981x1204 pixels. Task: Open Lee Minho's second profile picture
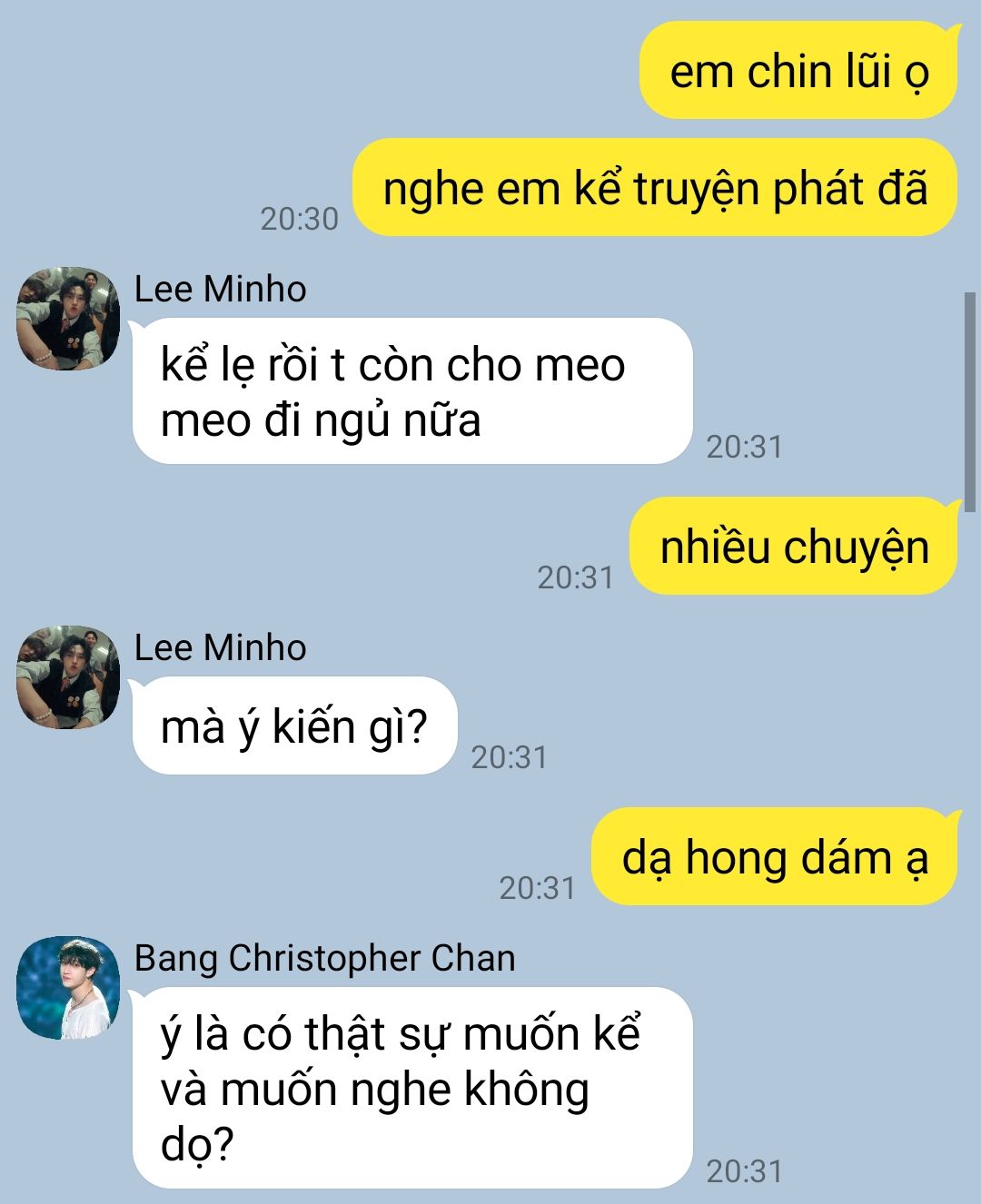click(68, 676)
